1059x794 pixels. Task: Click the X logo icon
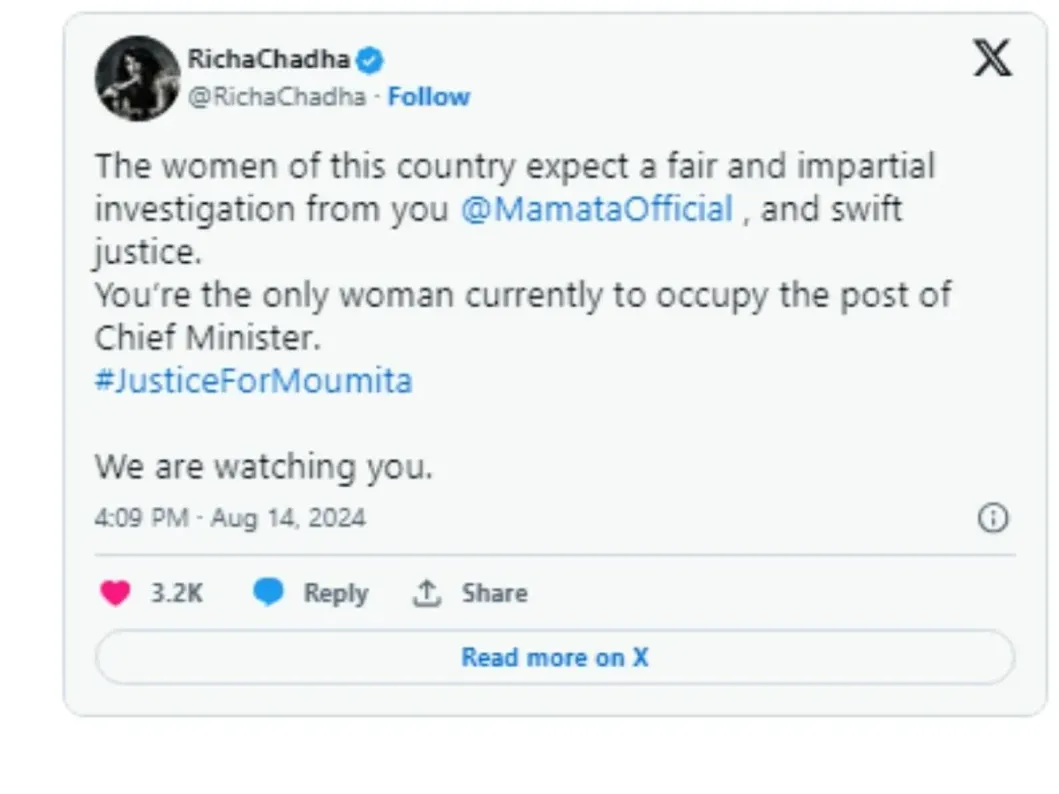992,58
